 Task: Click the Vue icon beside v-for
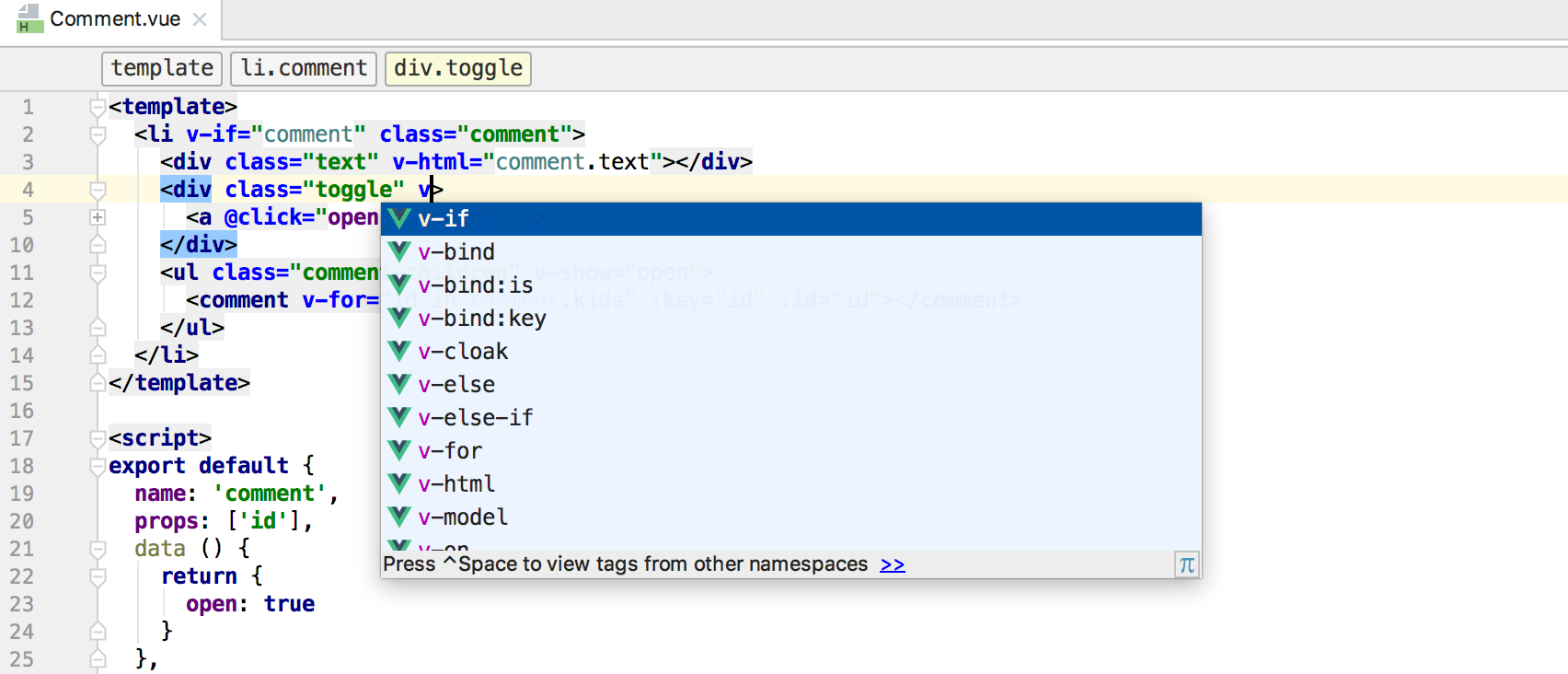pos(399,450)
